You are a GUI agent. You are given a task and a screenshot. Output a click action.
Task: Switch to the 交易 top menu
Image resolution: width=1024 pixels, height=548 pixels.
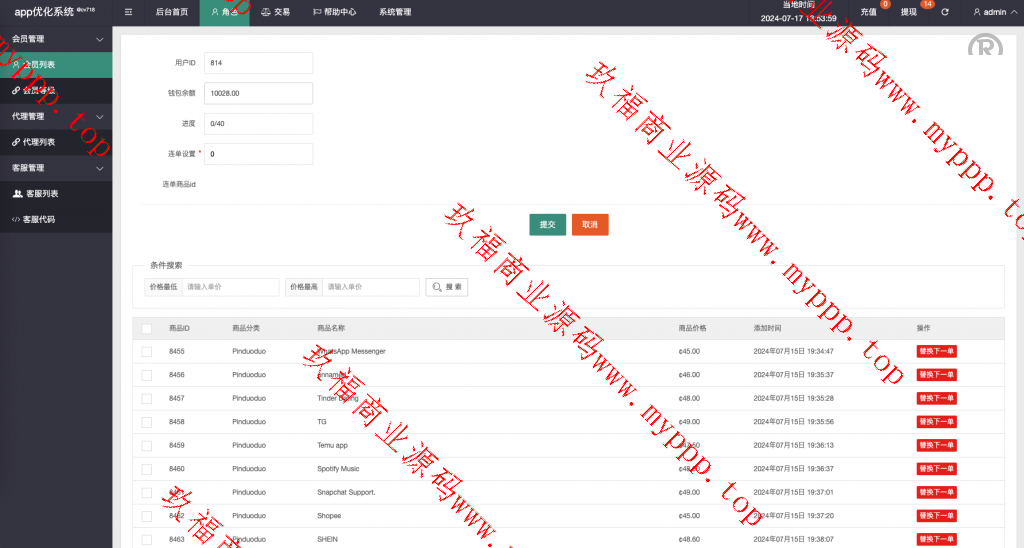275,12
